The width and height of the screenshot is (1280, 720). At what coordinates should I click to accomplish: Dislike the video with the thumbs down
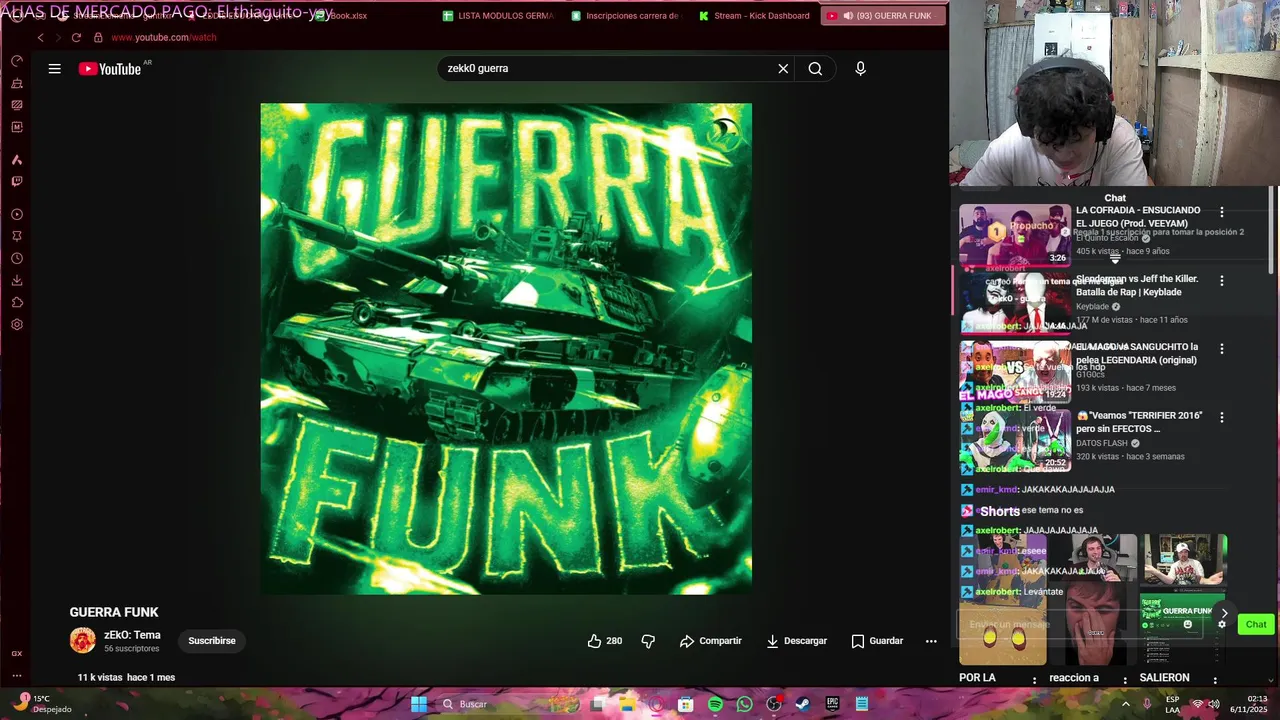(648, 641)
